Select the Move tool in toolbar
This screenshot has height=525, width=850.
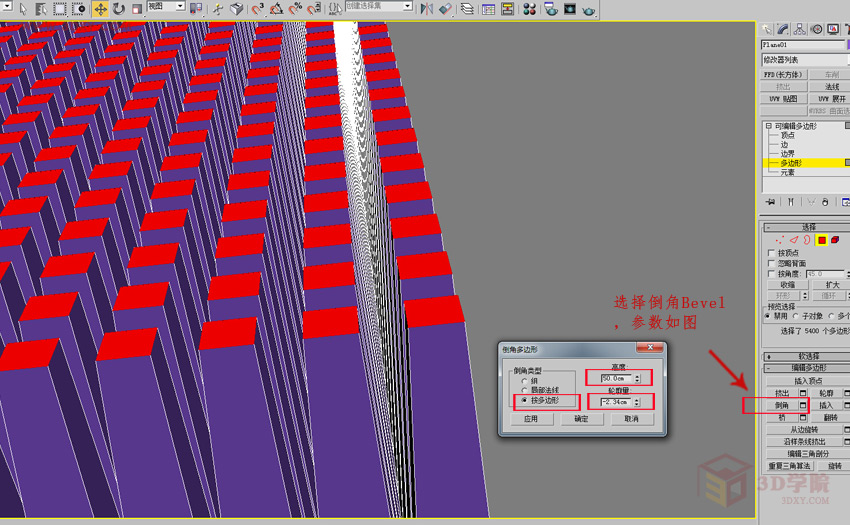pyautogui.click(x=100, y=9)
